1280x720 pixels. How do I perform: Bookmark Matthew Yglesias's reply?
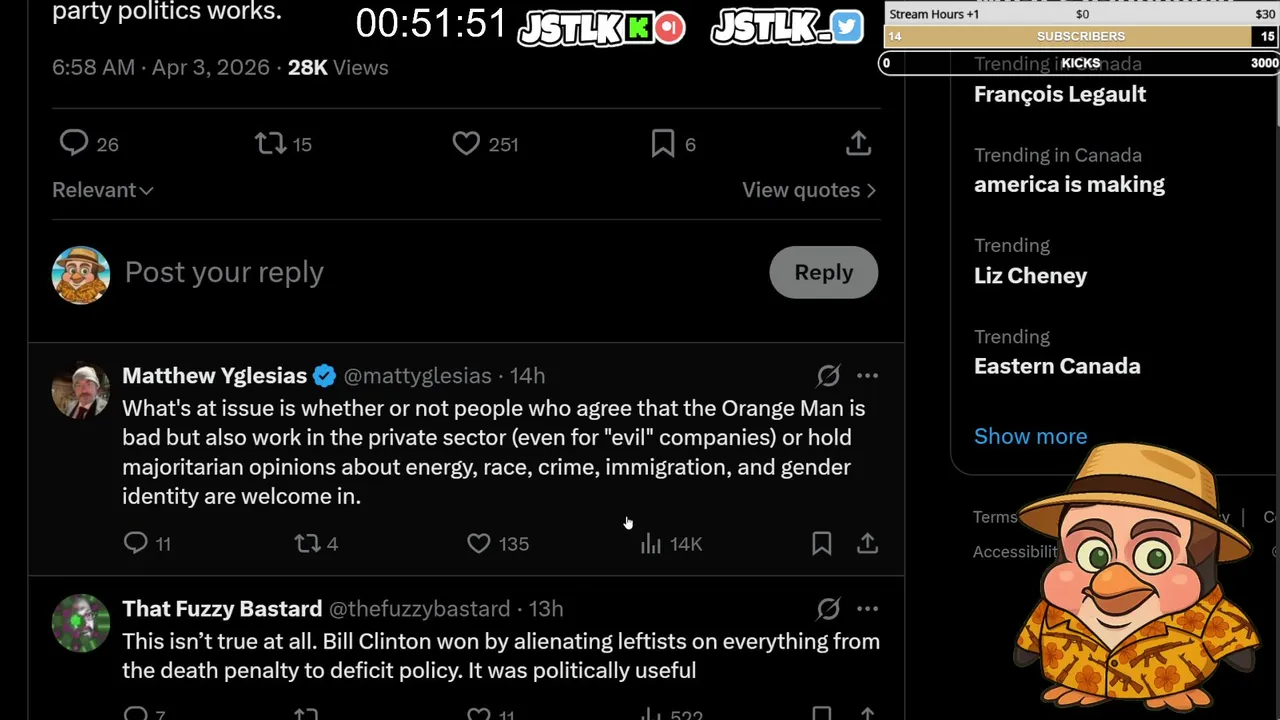click(x=822, y=543)
